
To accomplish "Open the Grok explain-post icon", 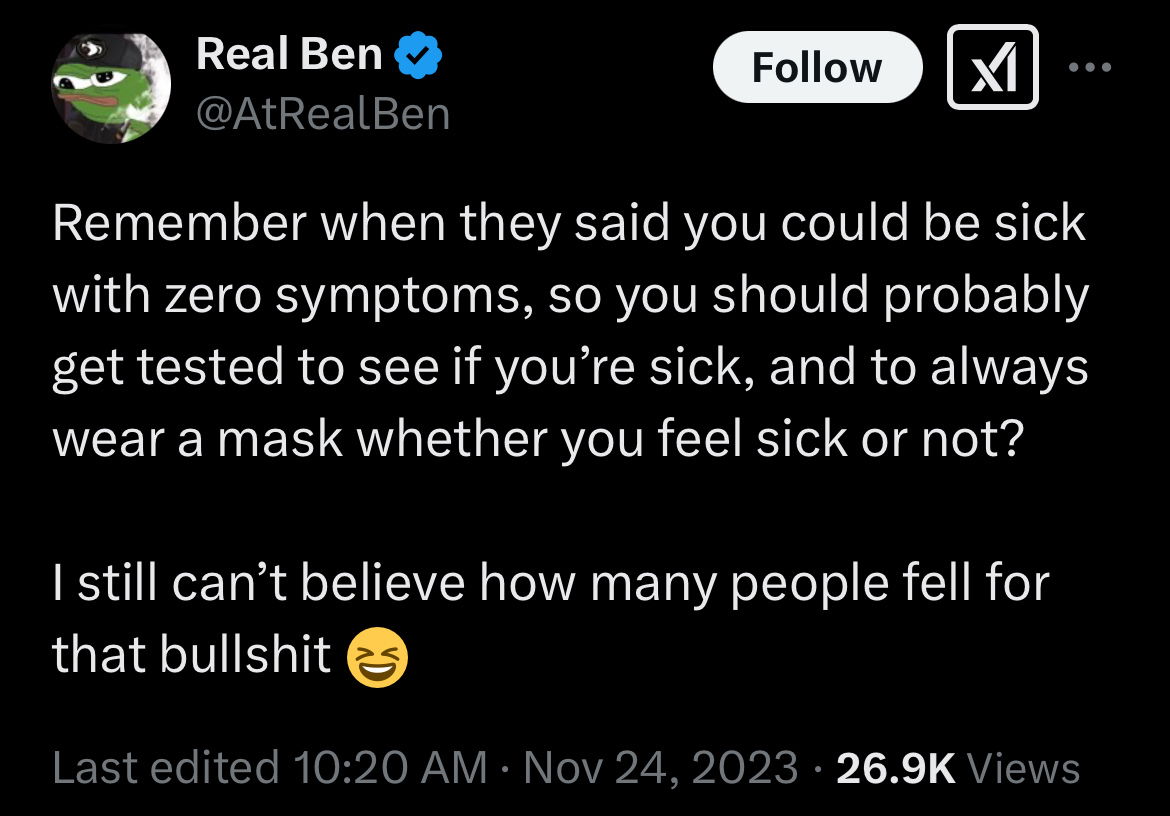I will [993, 67].
